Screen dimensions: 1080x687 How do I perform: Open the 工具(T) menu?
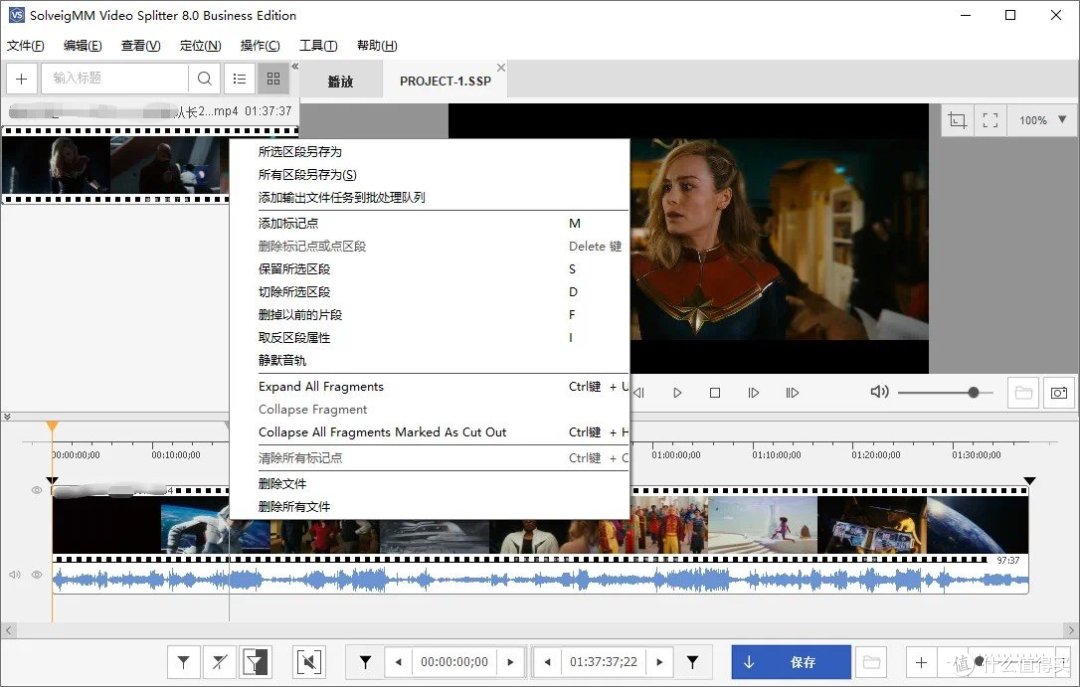(x=318, y=45)
